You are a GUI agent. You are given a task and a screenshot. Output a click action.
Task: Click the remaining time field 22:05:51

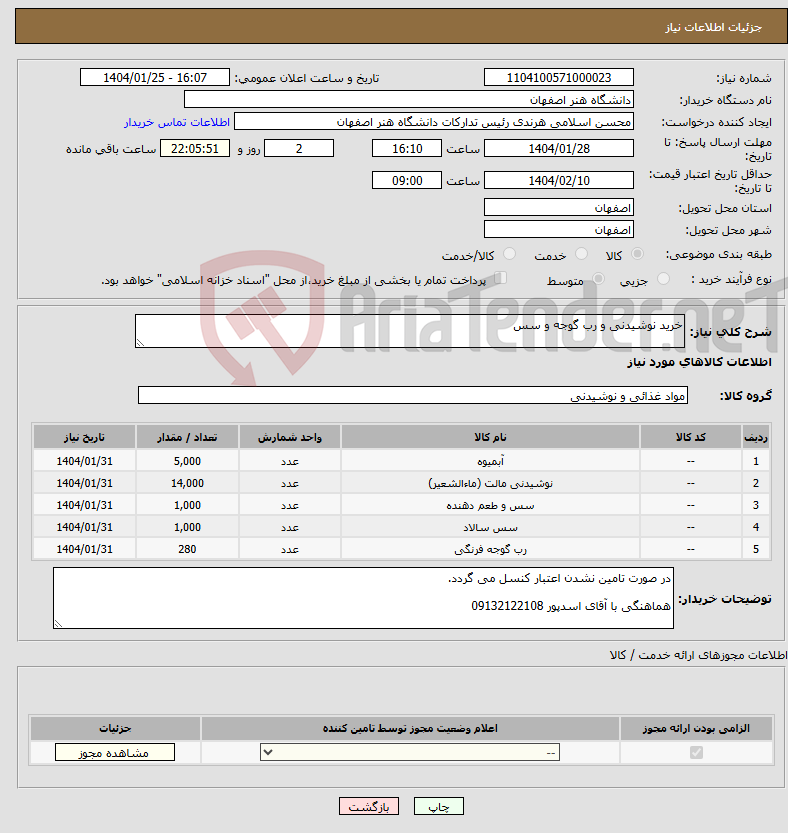tap(195, 149)
